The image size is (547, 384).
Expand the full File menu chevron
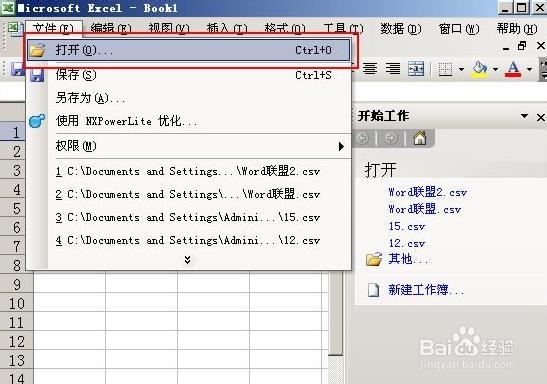click(188, 259)
